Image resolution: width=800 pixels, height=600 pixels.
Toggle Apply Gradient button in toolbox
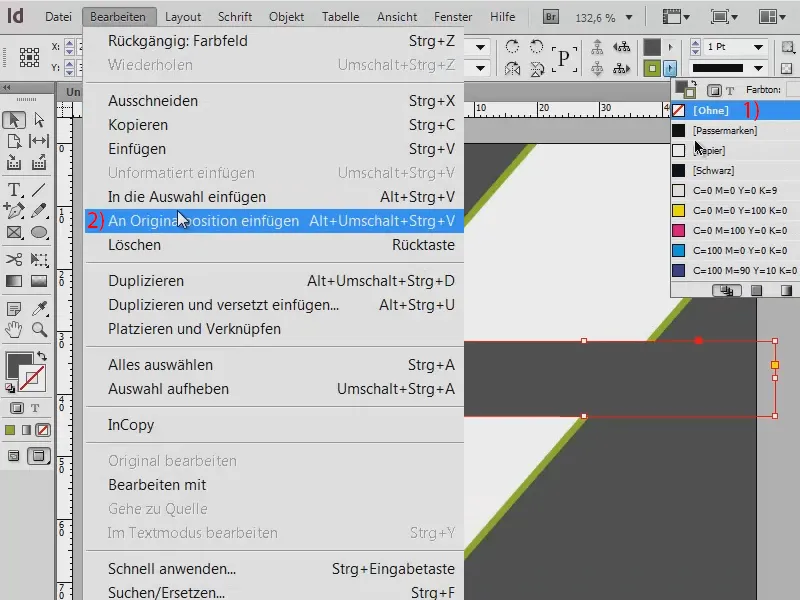tap(27, 430)
